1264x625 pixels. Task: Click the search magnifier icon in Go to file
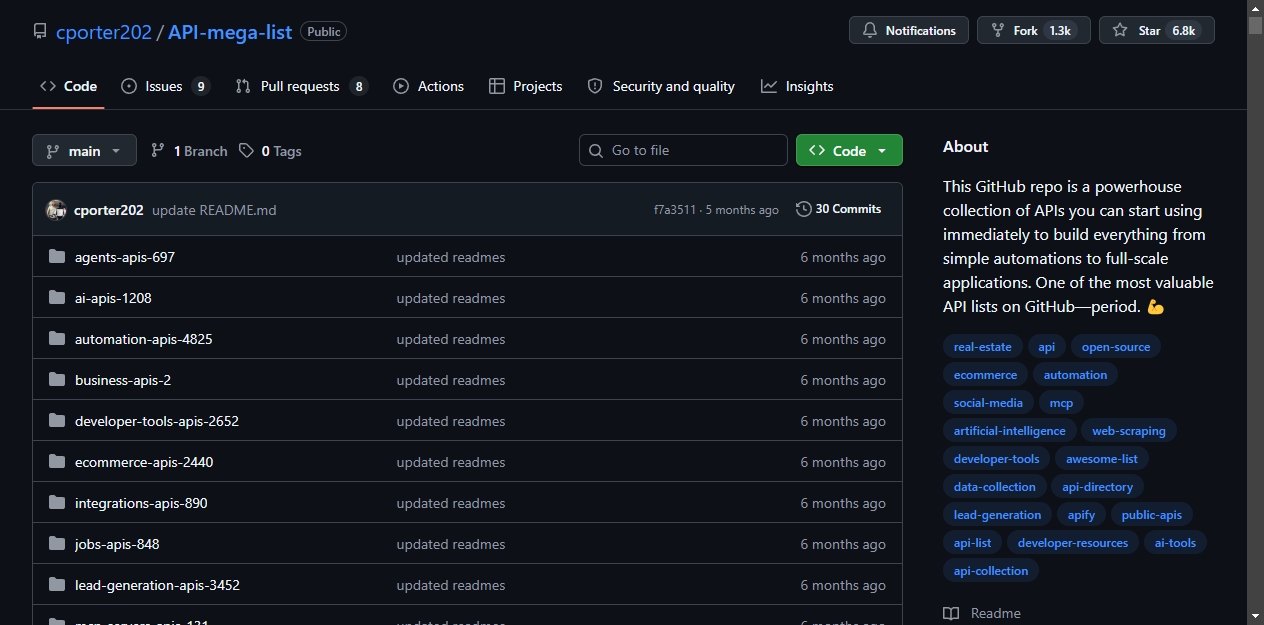(596, 151)
